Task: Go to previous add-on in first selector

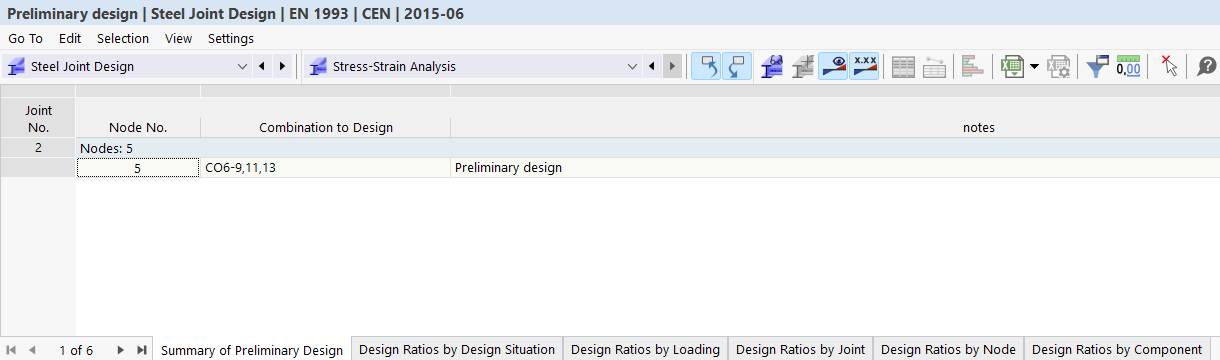Action: 262,67
